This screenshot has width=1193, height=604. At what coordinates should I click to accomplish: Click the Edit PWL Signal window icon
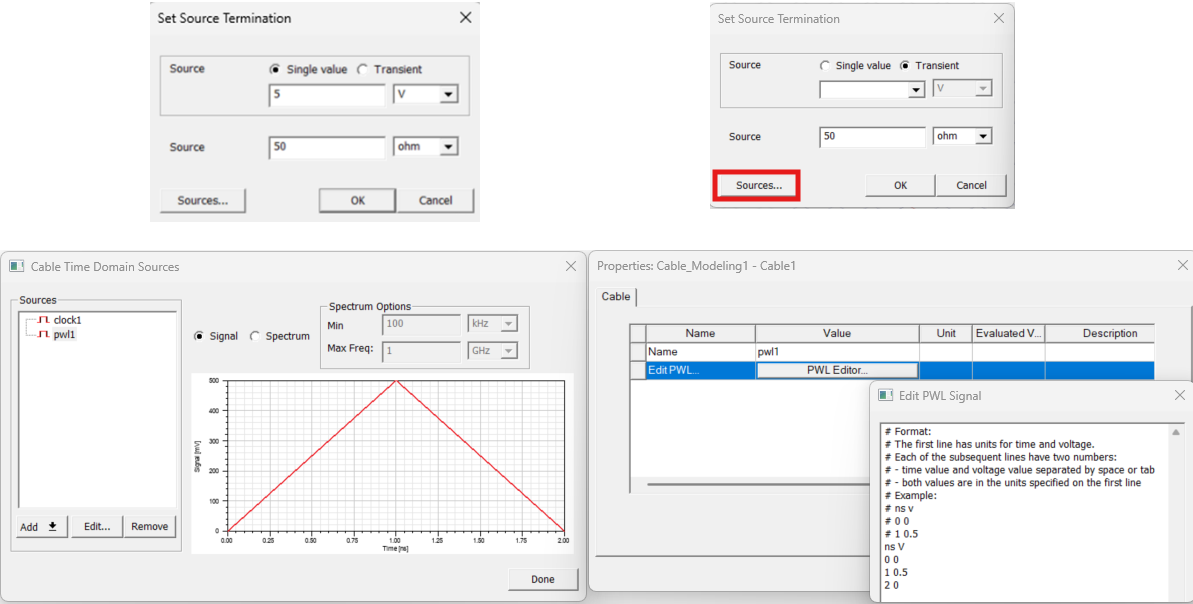pos(884,395)
